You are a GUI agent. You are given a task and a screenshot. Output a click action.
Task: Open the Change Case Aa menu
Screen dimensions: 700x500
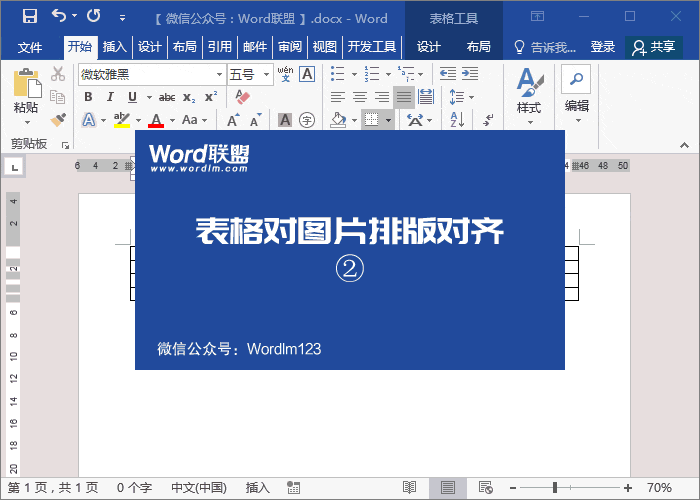point(194,120)
